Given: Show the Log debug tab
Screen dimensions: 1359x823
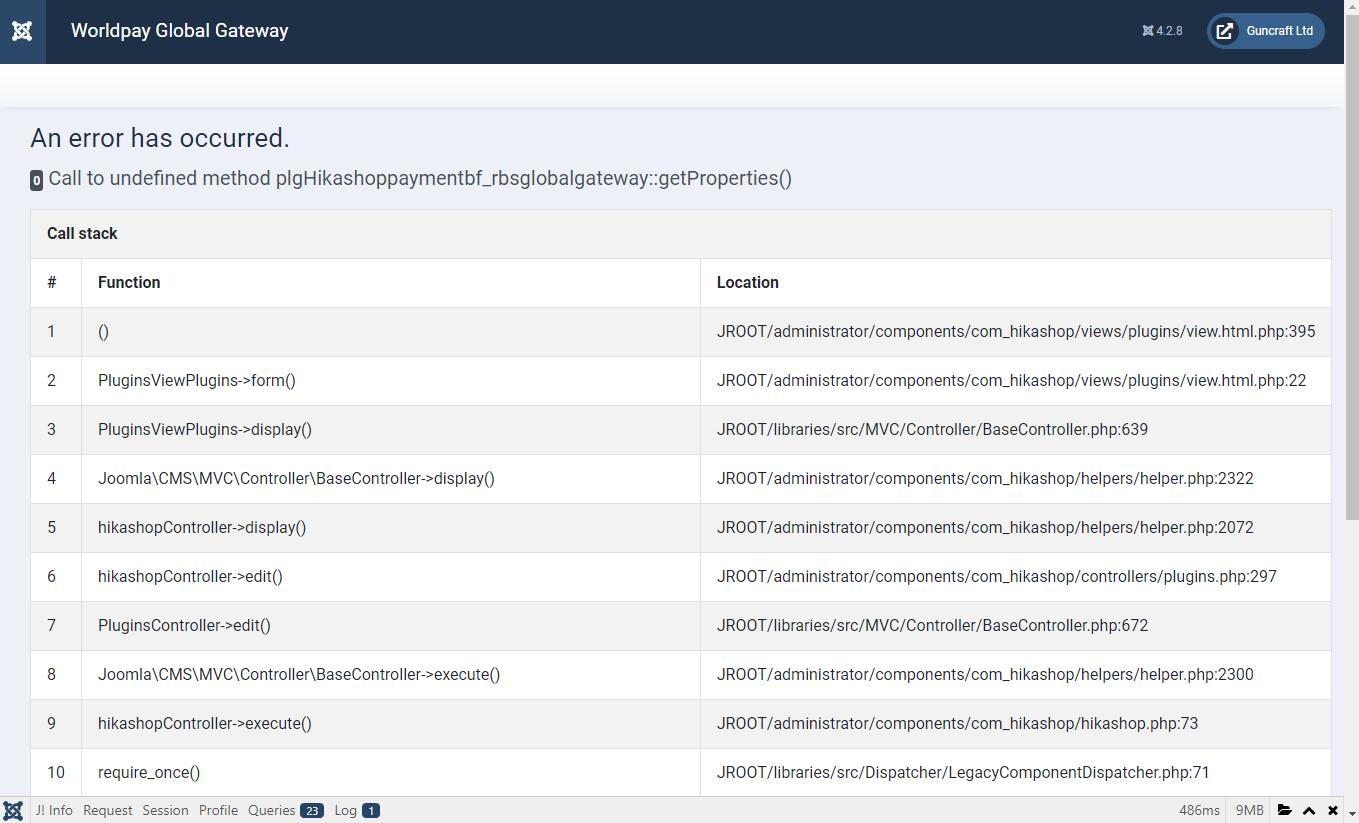Looking at the screenshot, I should pos(345,810).
